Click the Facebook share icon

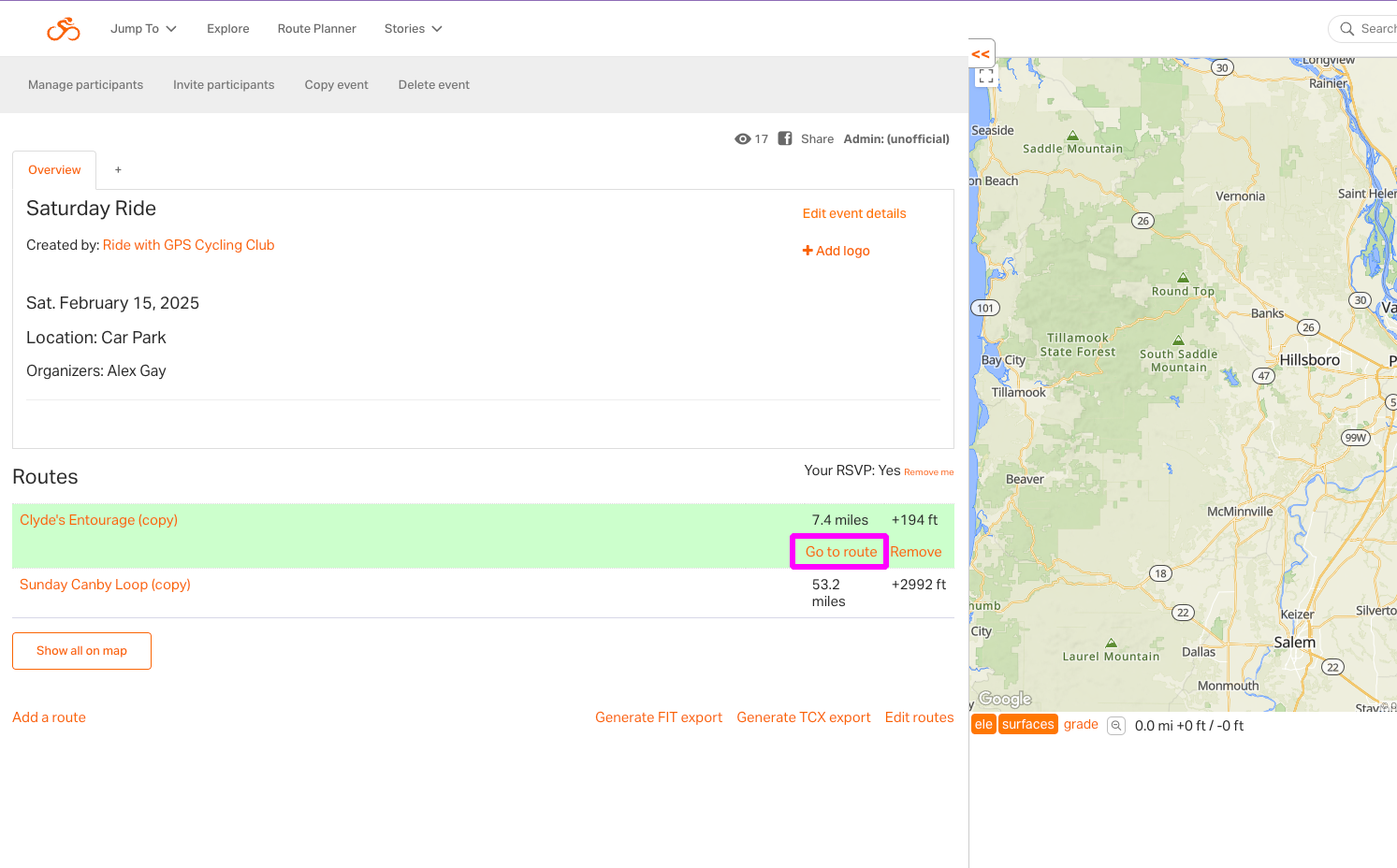[785, 138]
